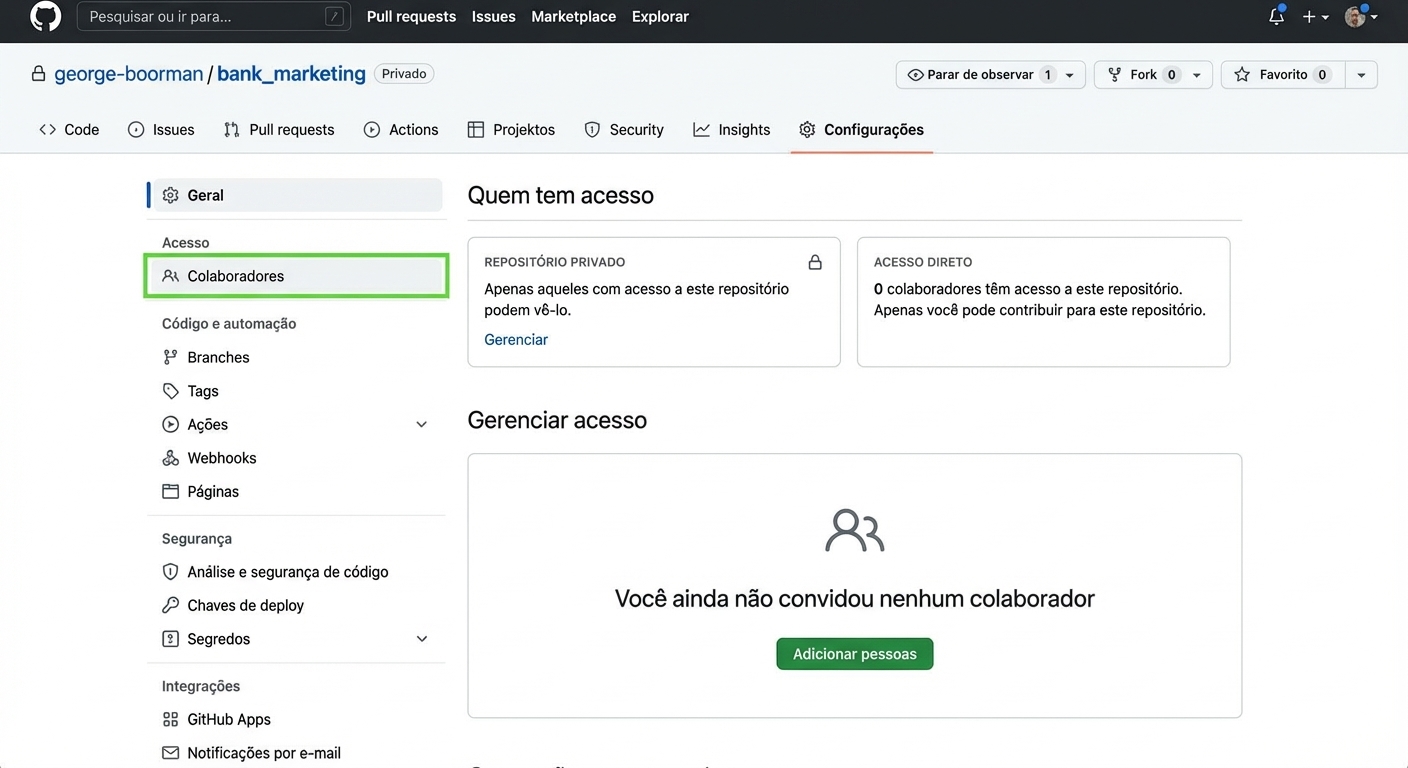Open the Gerenciar link for private repository access

pyautogui.click(x=515, y=339)
